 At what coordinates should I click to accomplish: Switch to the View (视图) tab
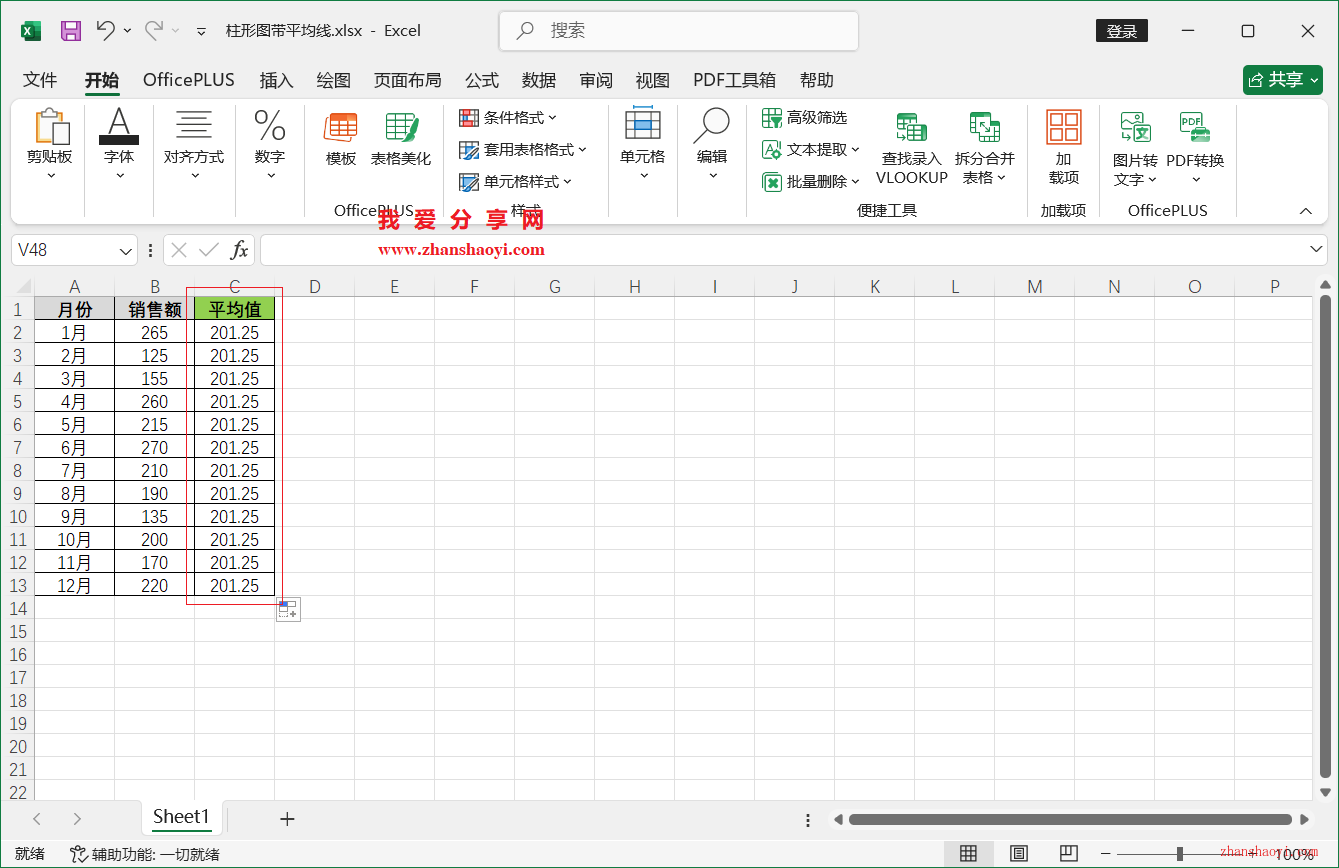[653, 80]
